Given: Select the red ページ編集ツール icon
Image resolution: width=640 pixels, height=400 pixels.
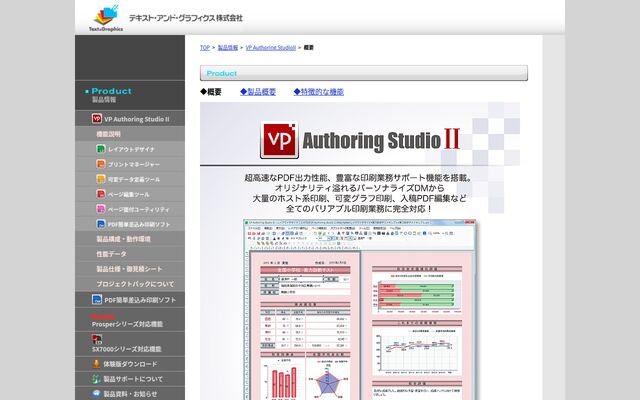Looking at the screenshot, I should [101, 194].
